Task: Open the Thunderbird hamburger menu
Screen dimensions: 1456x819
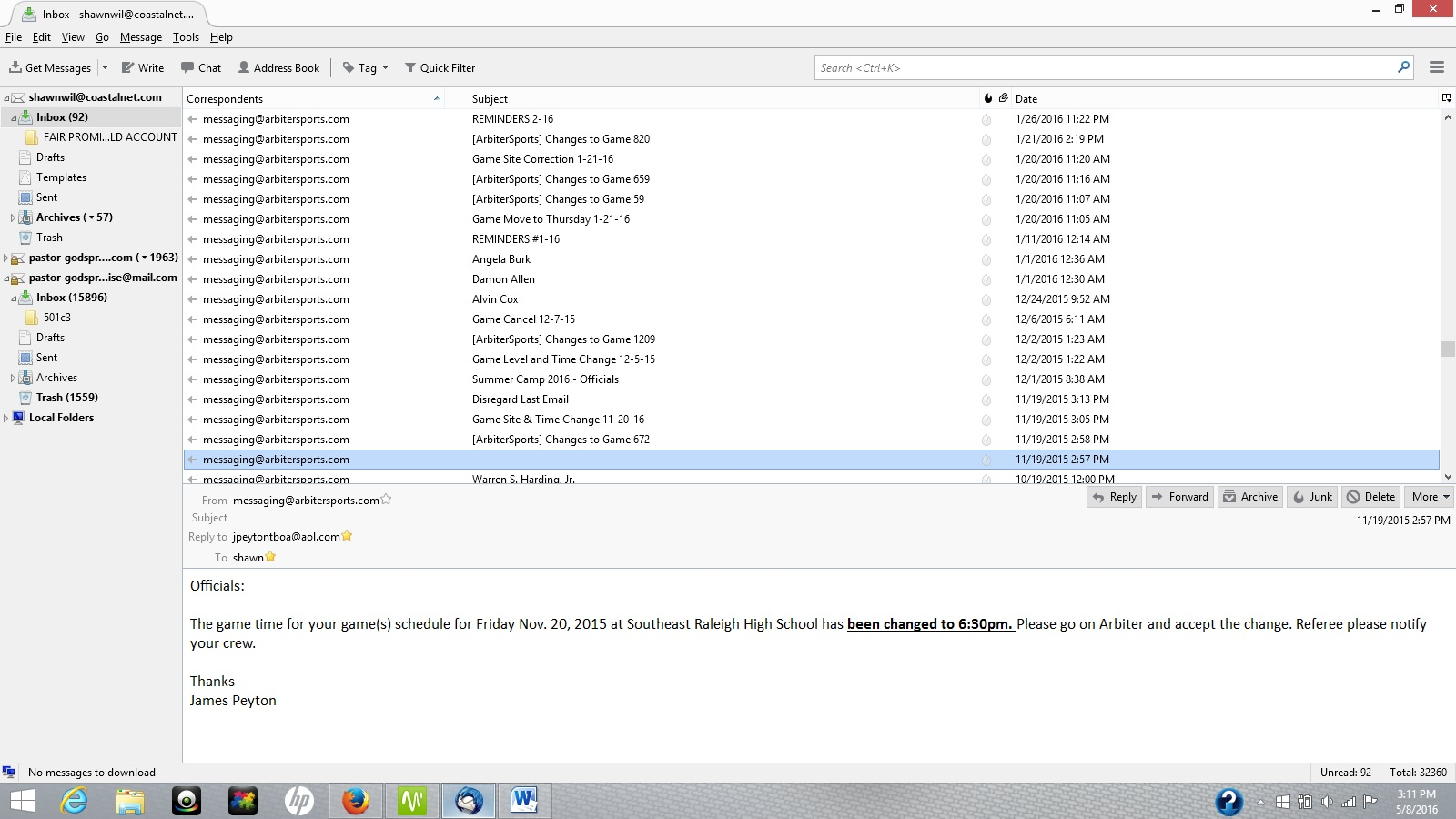Action: point(1437,67)
